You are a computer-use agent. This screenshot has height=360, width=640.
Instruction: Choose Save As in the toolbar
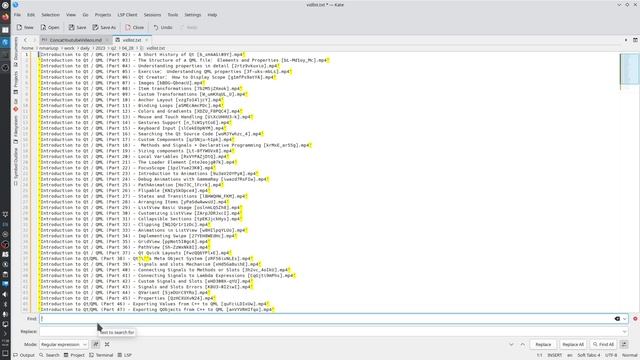pos(104,27)
